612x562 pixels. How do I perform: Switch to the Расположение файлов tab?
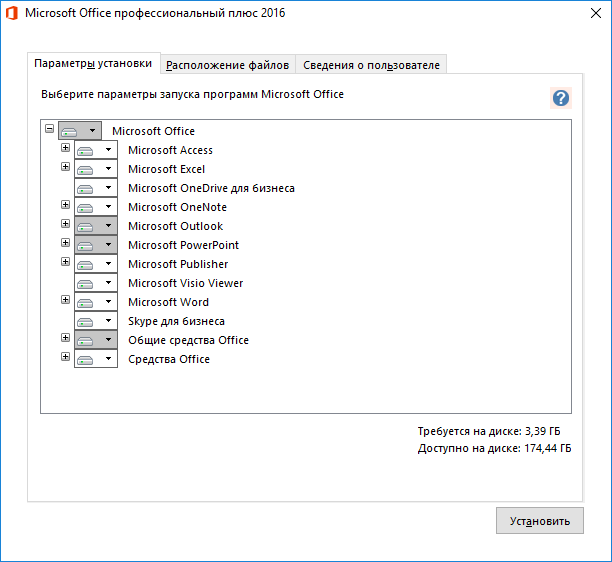(x=228, y=65)
